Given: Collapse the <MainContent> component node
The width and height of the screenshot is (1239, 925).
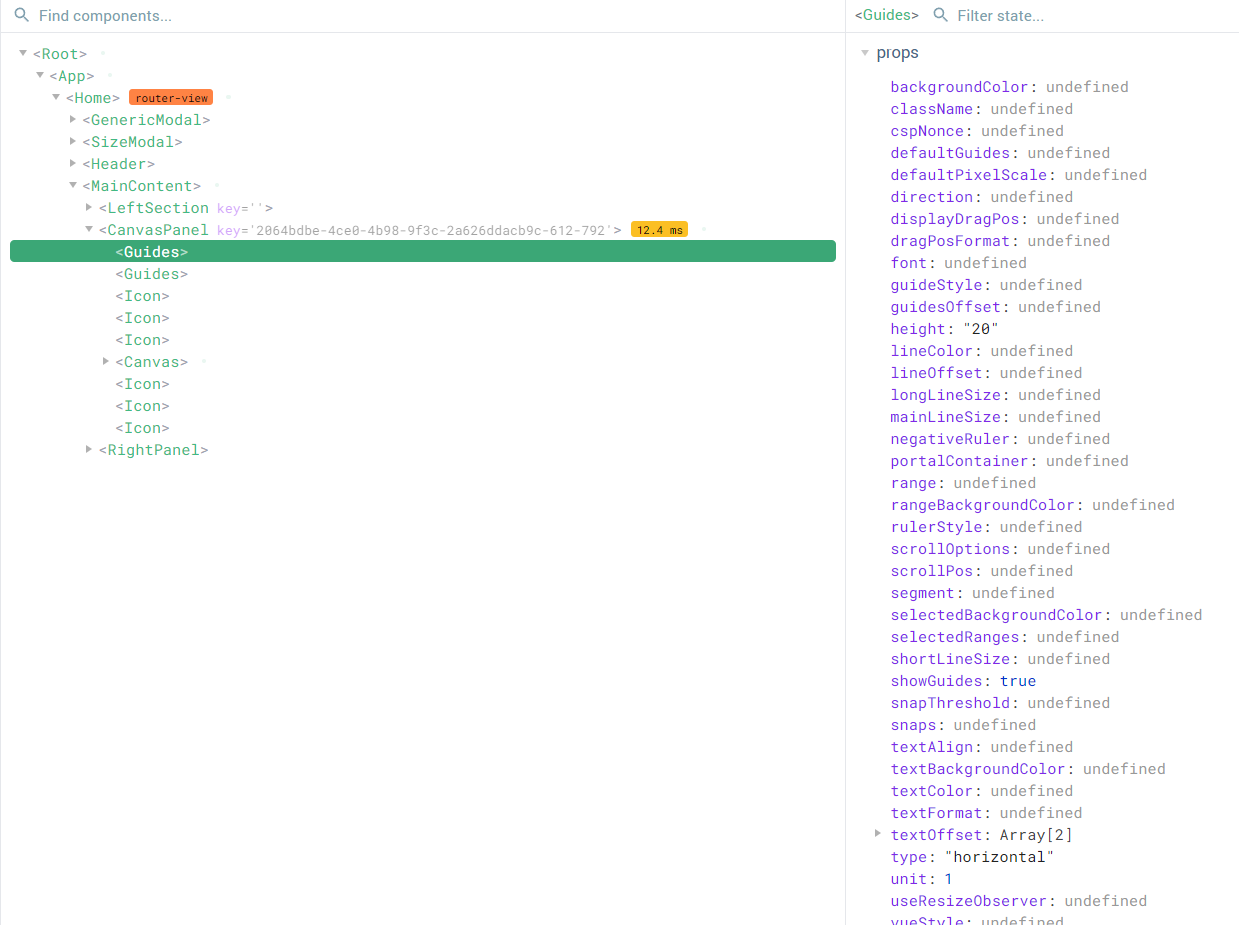Looking at the screenshot, I should click(72, 185).
